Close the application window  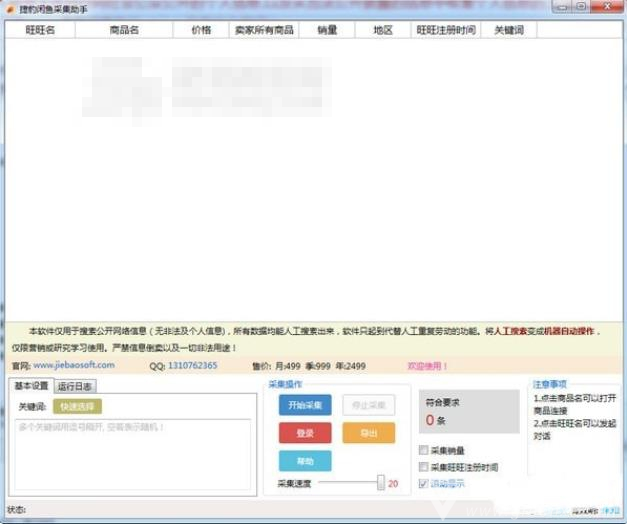pos(607,7)
